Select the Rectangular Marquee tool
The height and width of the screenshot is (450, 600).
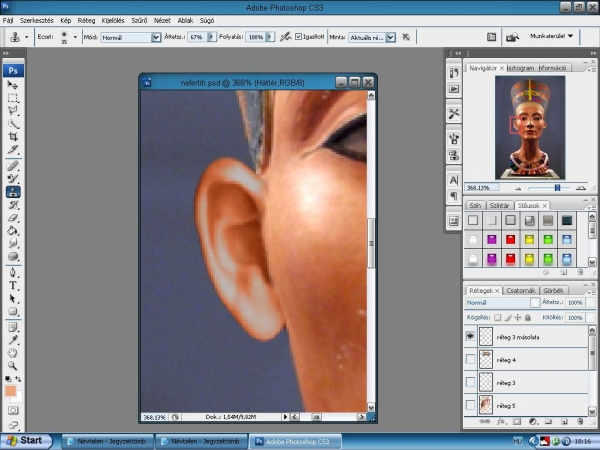13,98
